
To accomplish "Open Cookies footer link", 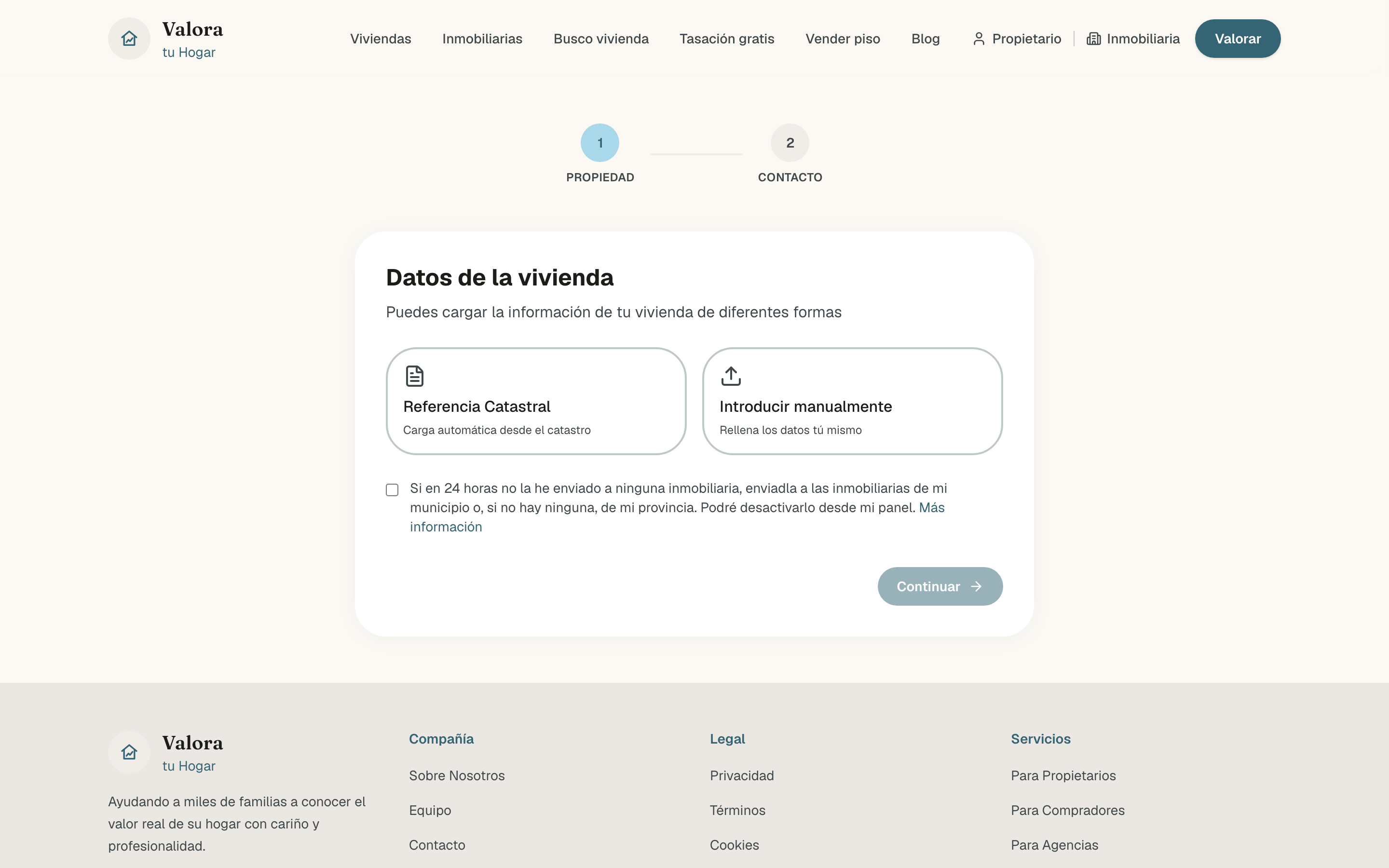I will (734, 845).
